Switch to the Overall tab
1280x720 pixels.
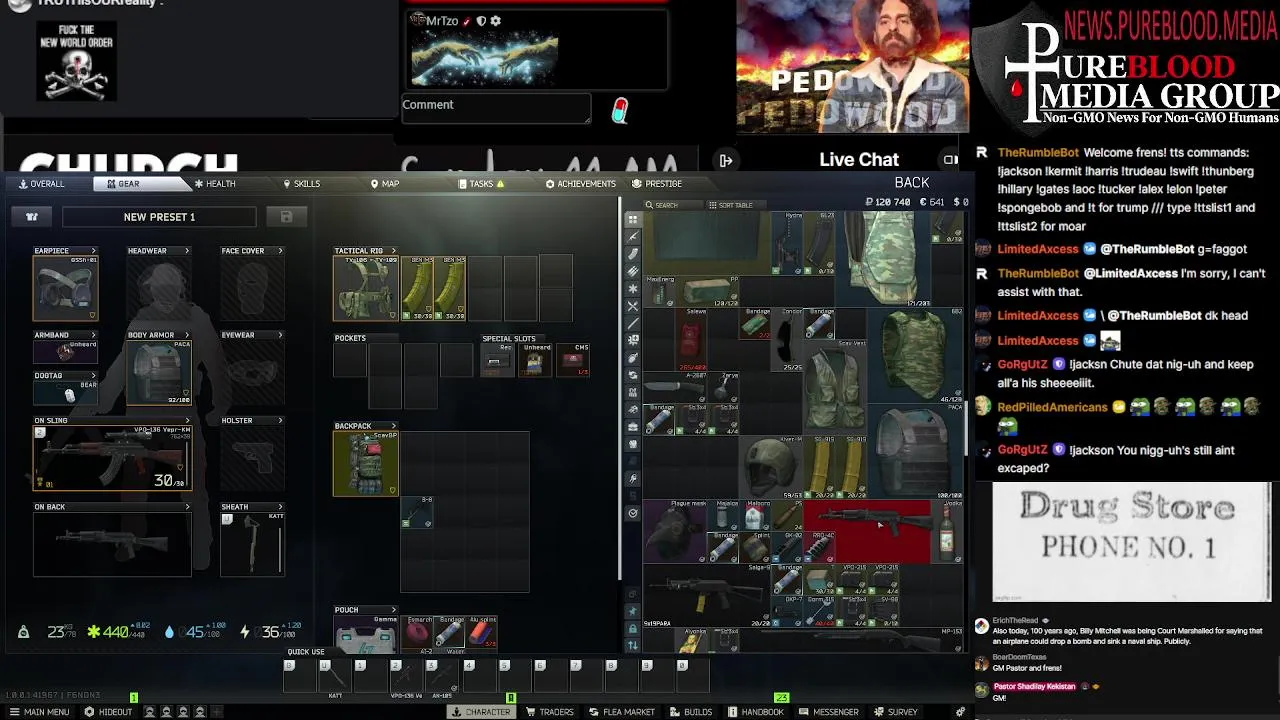click(40, 184)
